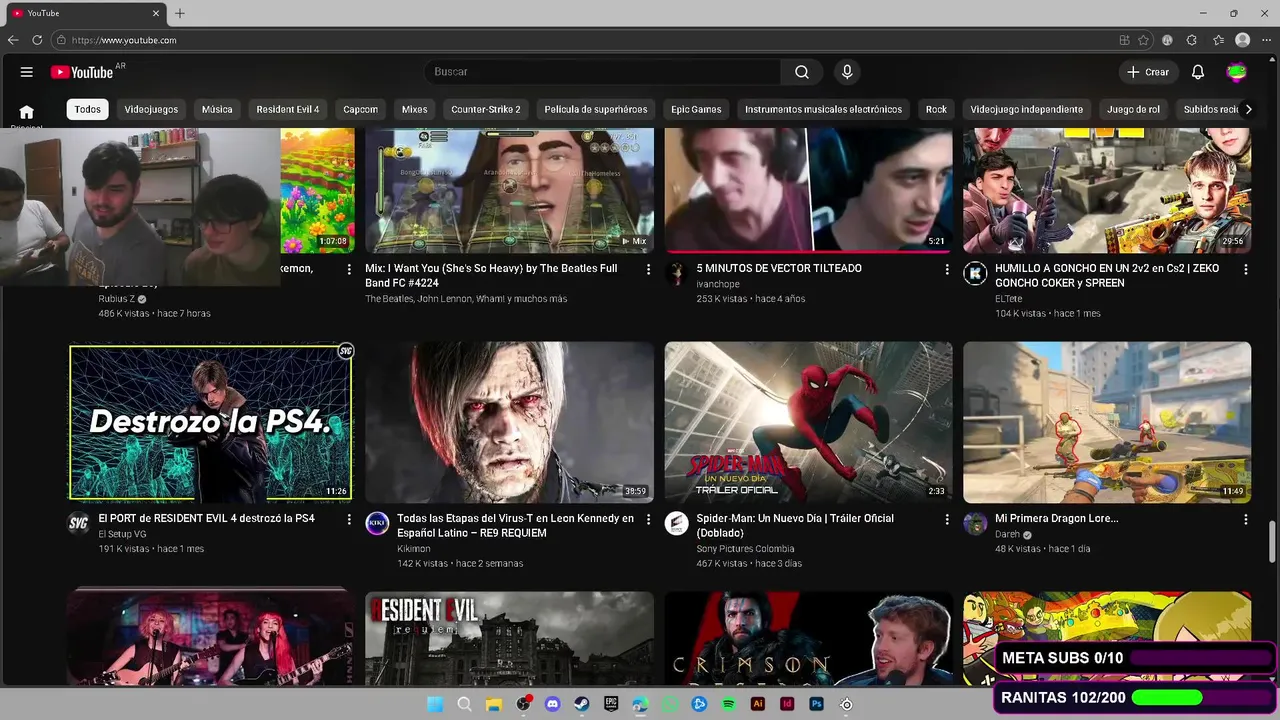Image resolution: width=1280 pixels, height=720 pixels.
Task: Open options for the Rubius Z video
Action: point(349,269)
